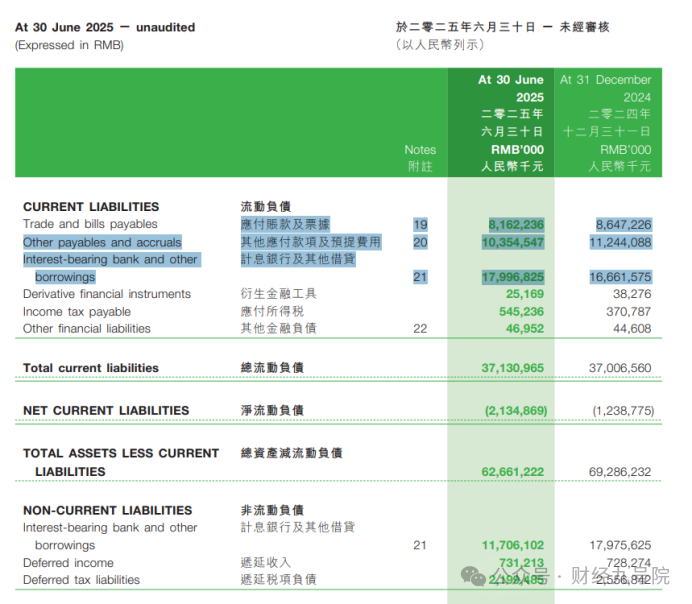Click TOTAL ASSETS LESS CURRENT heading

pos(121,454)
